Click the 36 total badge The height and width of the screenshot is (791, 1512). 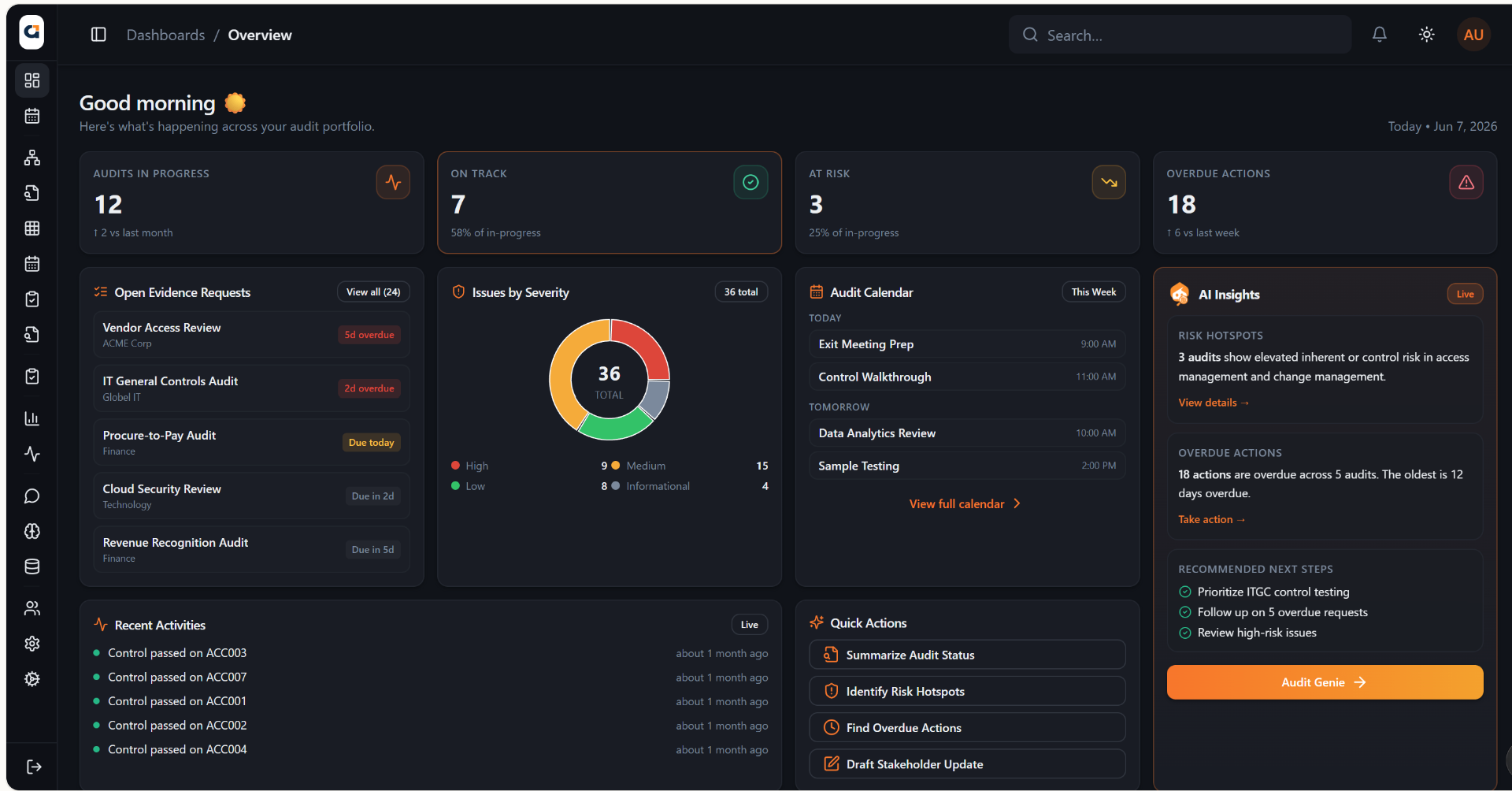click(741, 292)
